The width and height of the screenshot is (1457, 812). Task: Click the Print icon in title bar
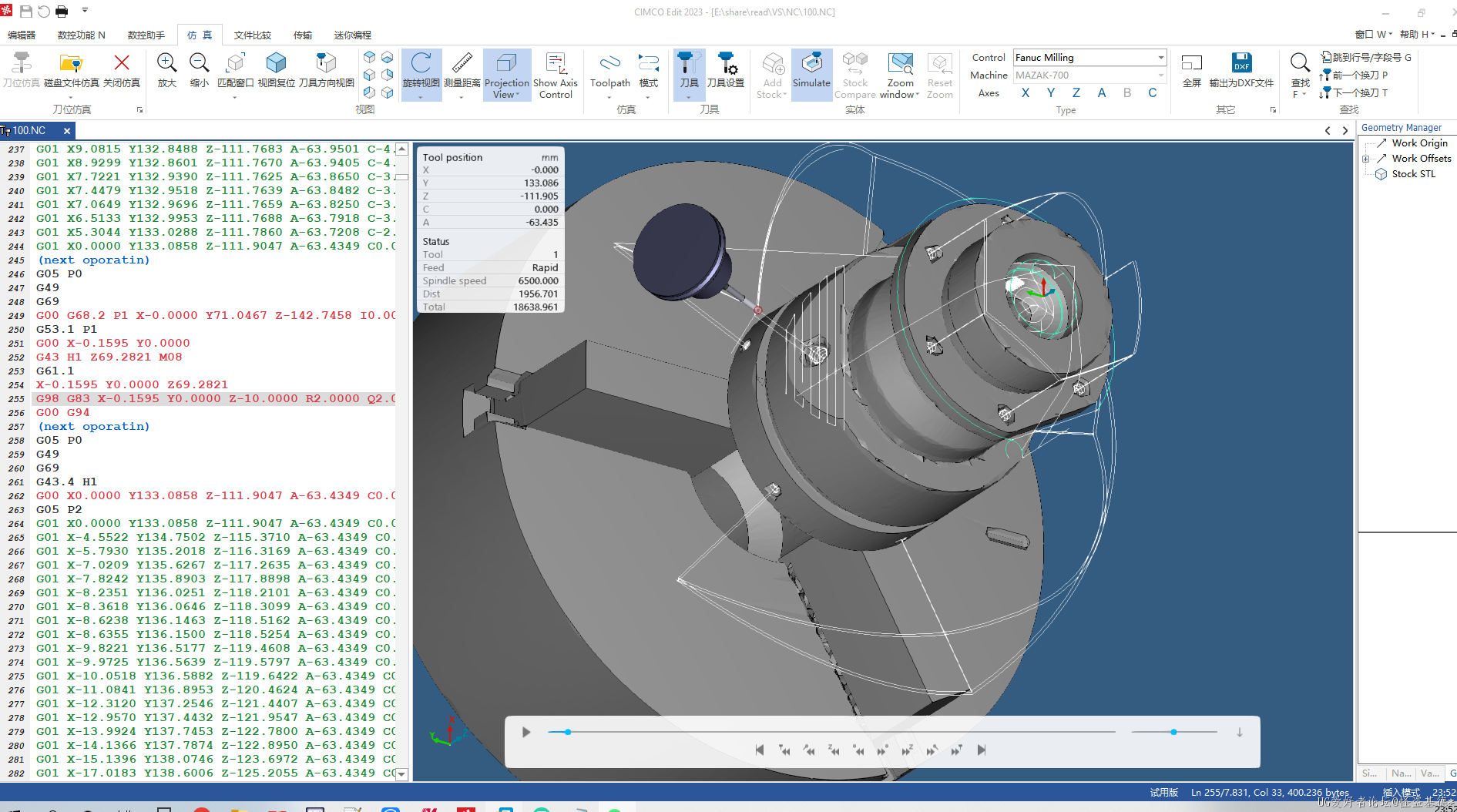coord(62,11)
